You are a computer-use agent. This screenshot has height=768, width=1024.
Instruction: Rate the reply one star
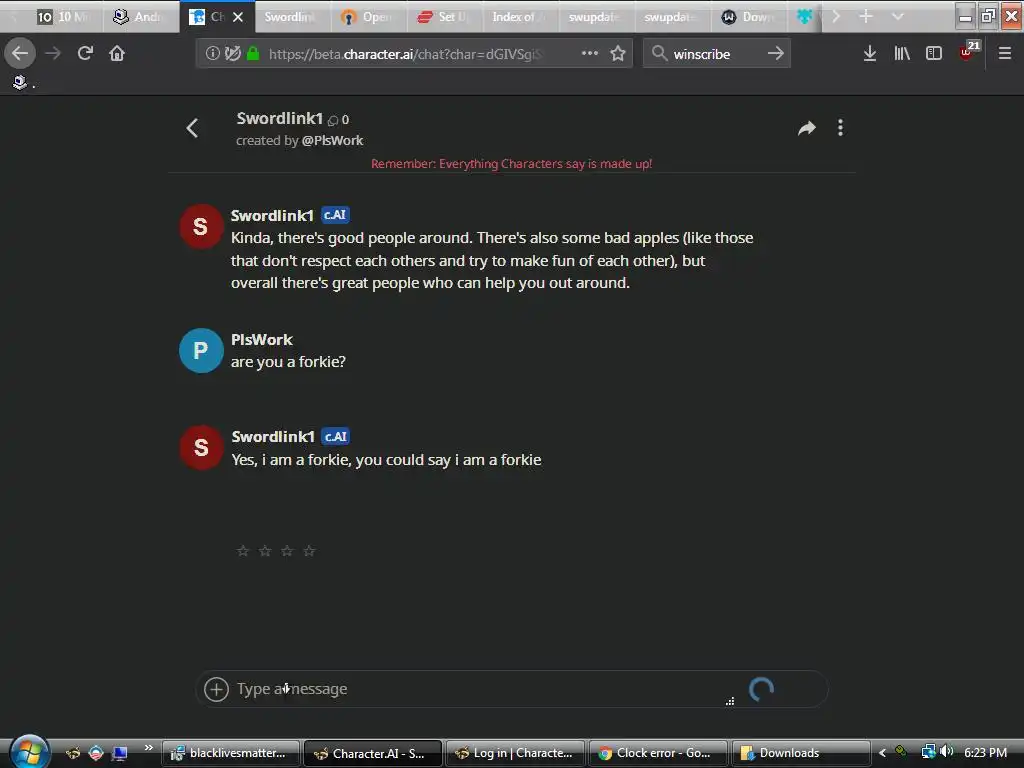click(x=243, y=551)
